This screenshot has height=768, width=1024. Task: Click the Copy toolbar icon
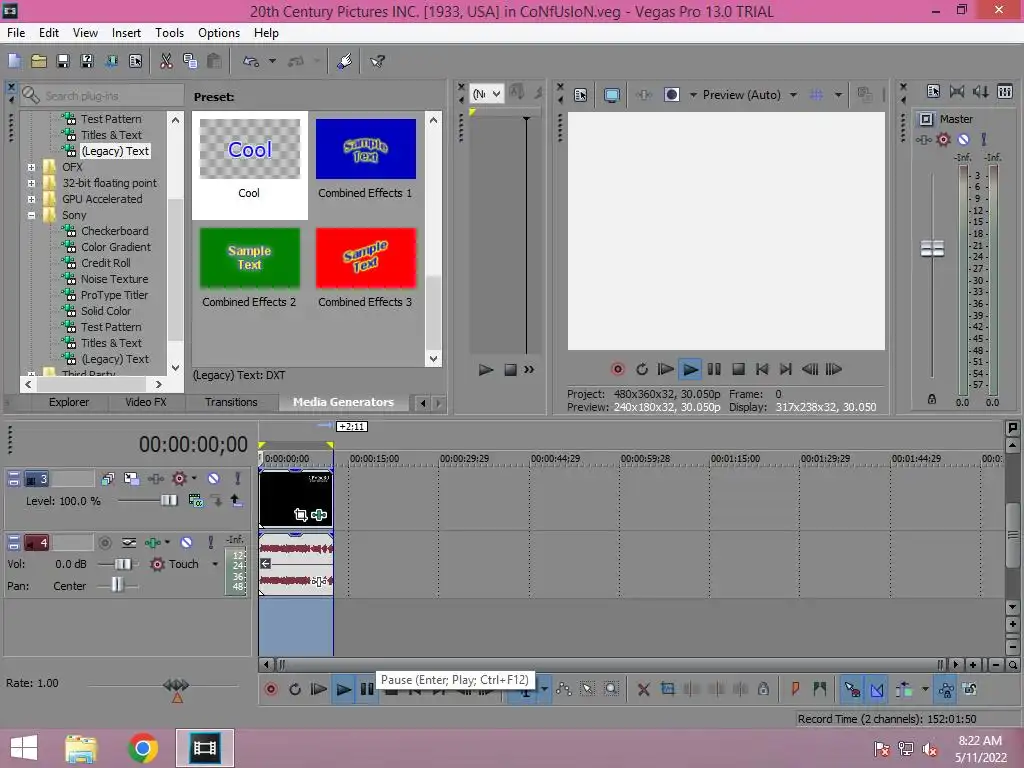pyautogui.click(x=190, y=61)
